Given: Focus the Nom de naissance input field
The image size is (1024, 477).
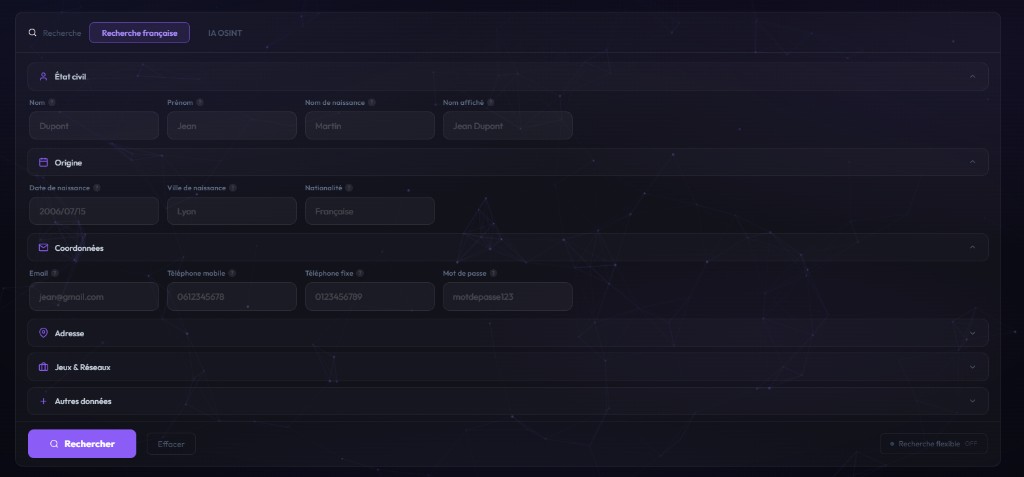Looking at the screenshot, I should click(x=370, y=125).
